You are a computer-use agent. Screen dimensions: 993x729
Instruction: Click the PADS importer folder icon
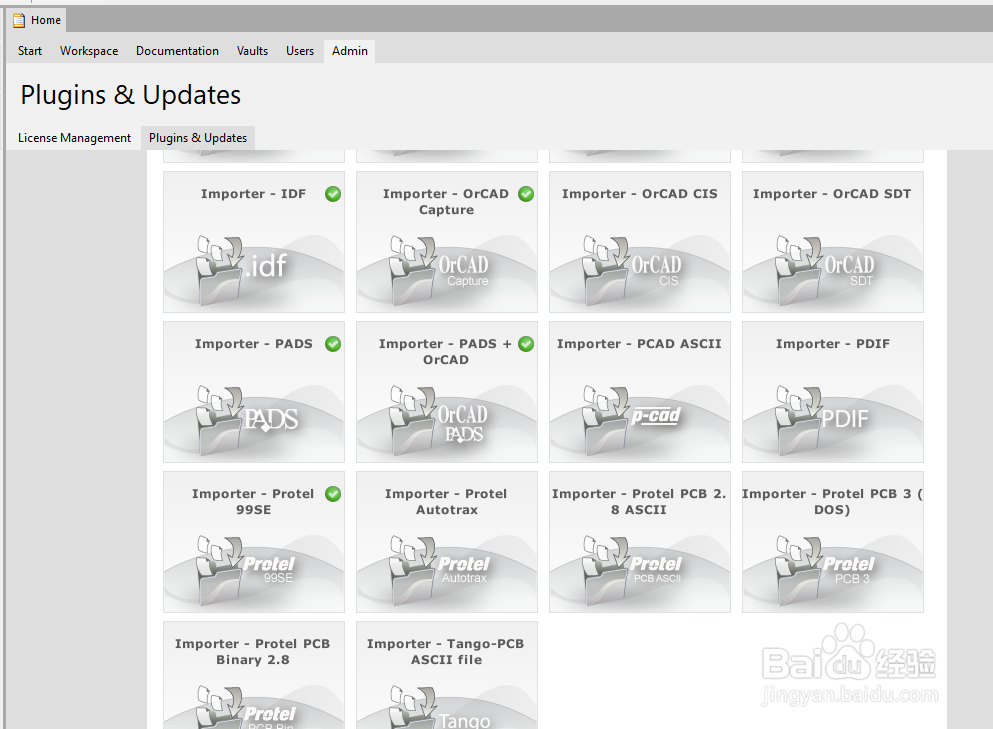(247, 419)
